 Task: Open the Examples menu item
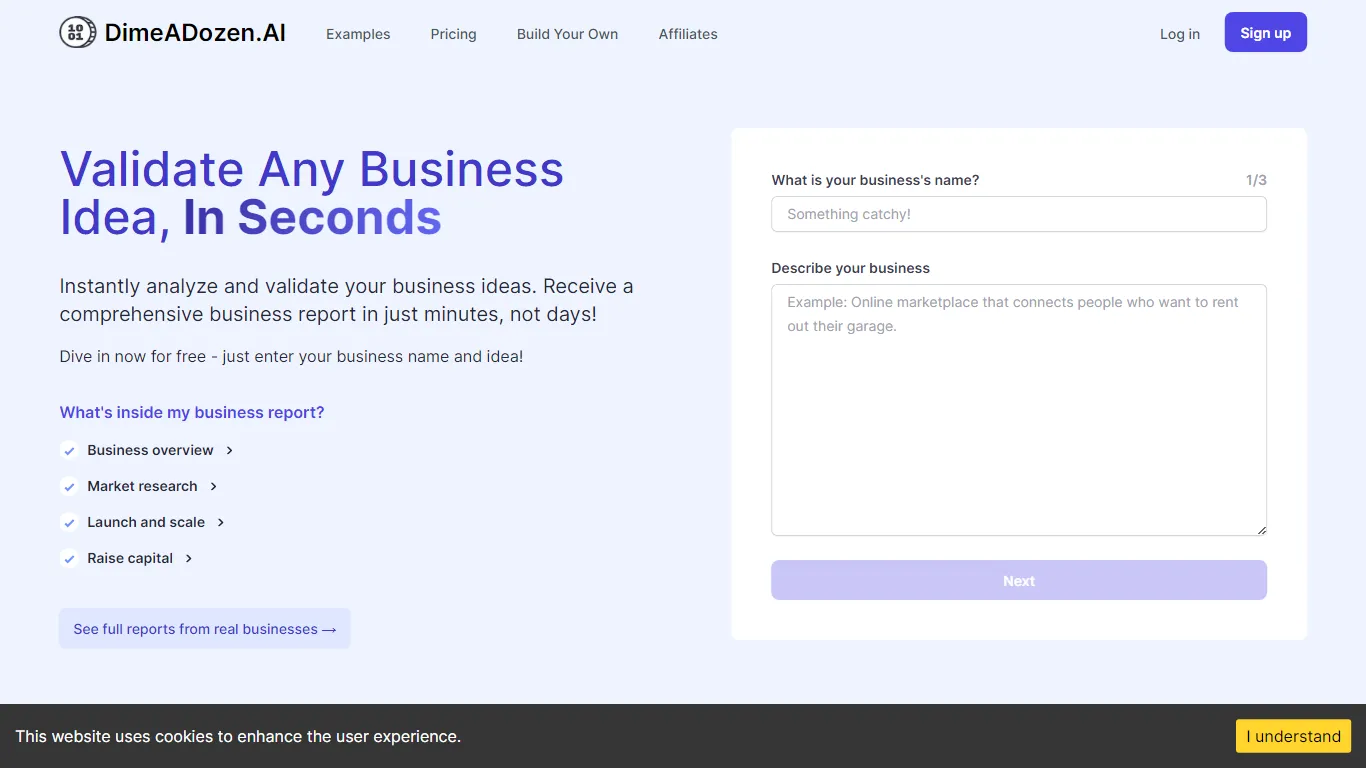pos(358,34)
